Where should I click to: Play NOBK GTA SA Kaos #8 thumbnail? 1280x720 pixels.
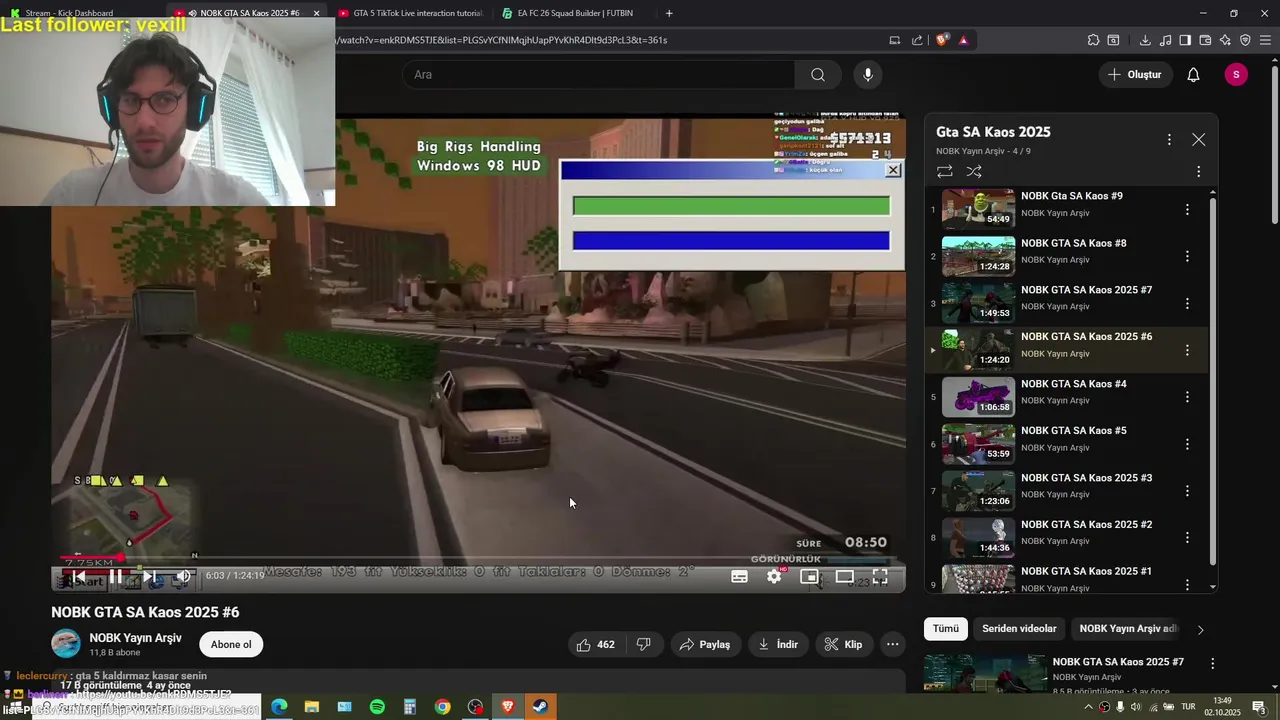tap(978, 256)
